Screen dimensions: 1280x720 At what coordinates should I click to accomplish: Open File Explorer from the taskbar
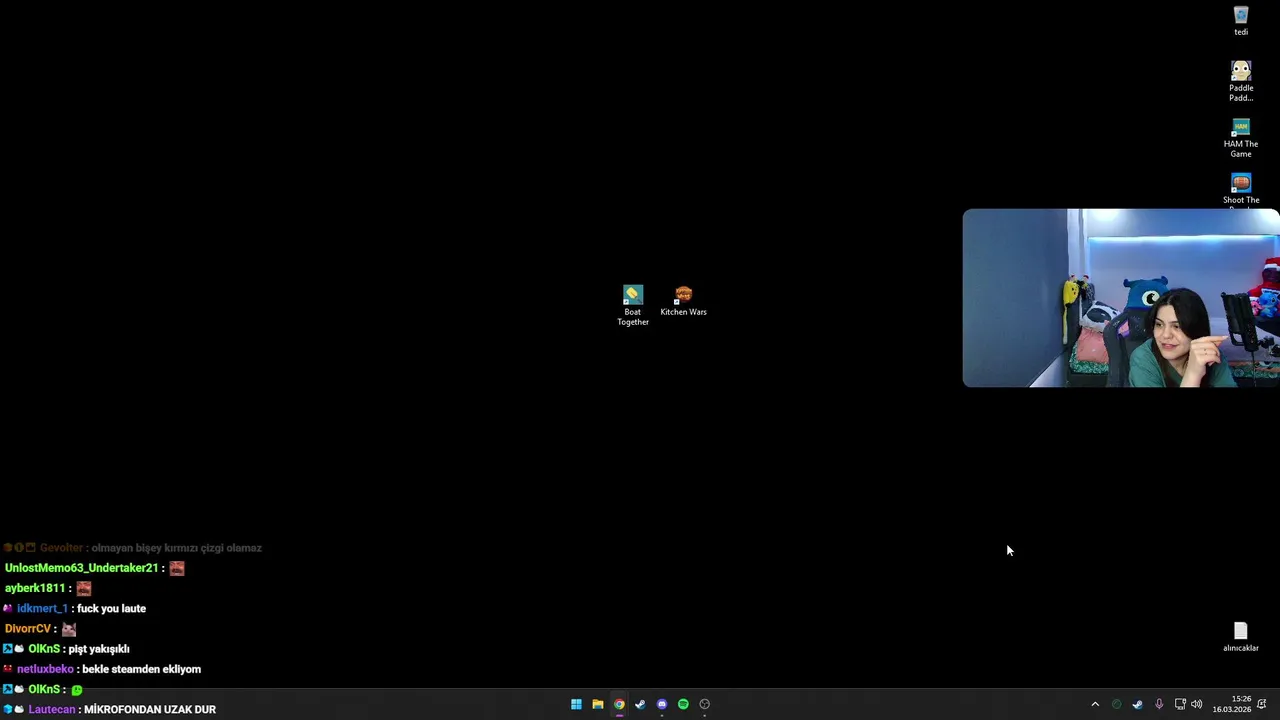pyautogui.click(x=598, y=704)
